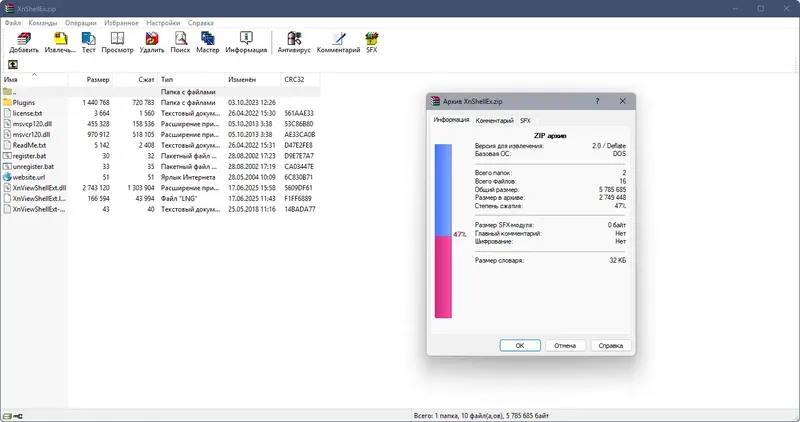Viewport: 800px width, 422px height.
Task: Click the SFX toolbar icon
Action: (x=371, y=39)
